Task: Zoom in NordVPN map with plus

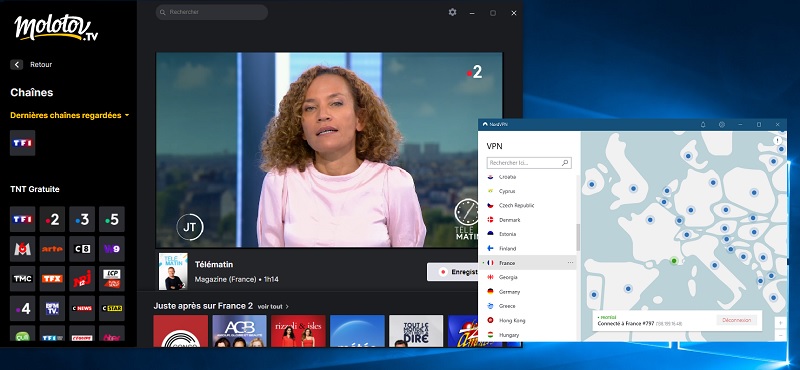Action: pos(780,323)
